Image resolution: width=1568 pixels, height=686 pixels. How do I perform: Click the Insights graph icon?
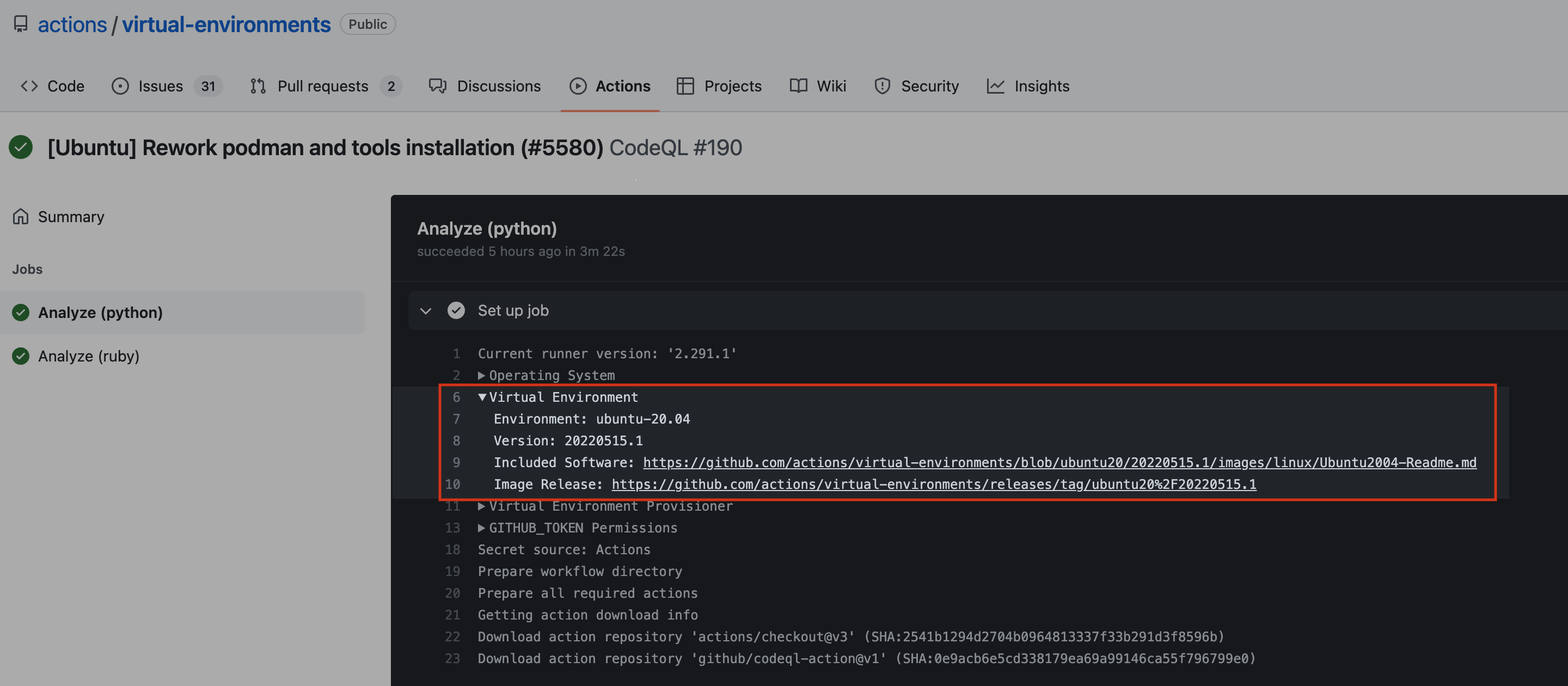coord(995,87)
